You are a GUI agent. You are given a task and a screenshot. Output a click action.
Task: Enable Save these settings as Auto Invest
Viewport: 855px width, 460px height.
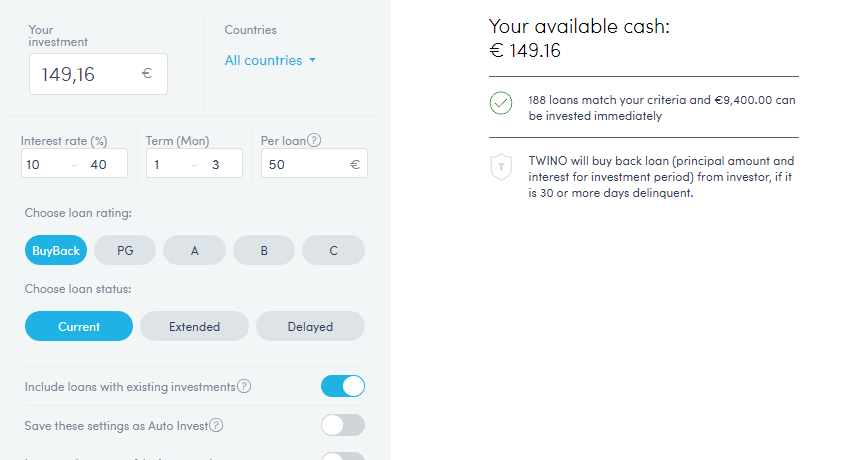pos(343,425)
